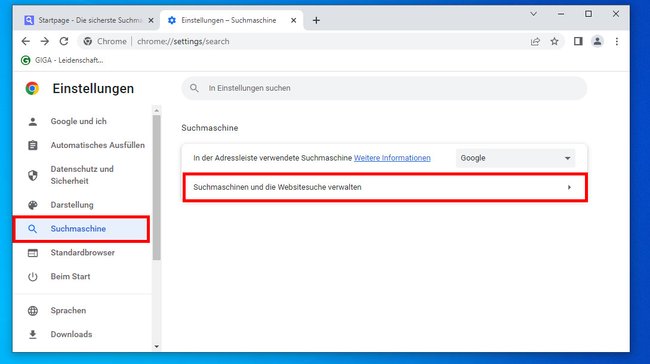Click the magnifier icon for Suchmaschine
The image size is (650, 364).
pos(32,229)
